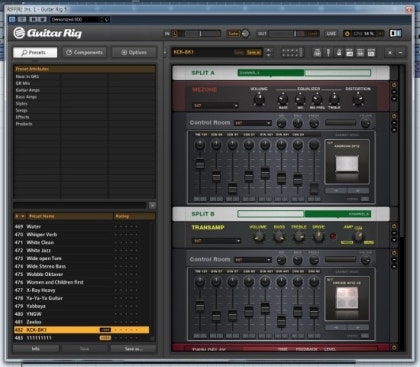Select preset 473 Wide open Tom

pos(81,258)
